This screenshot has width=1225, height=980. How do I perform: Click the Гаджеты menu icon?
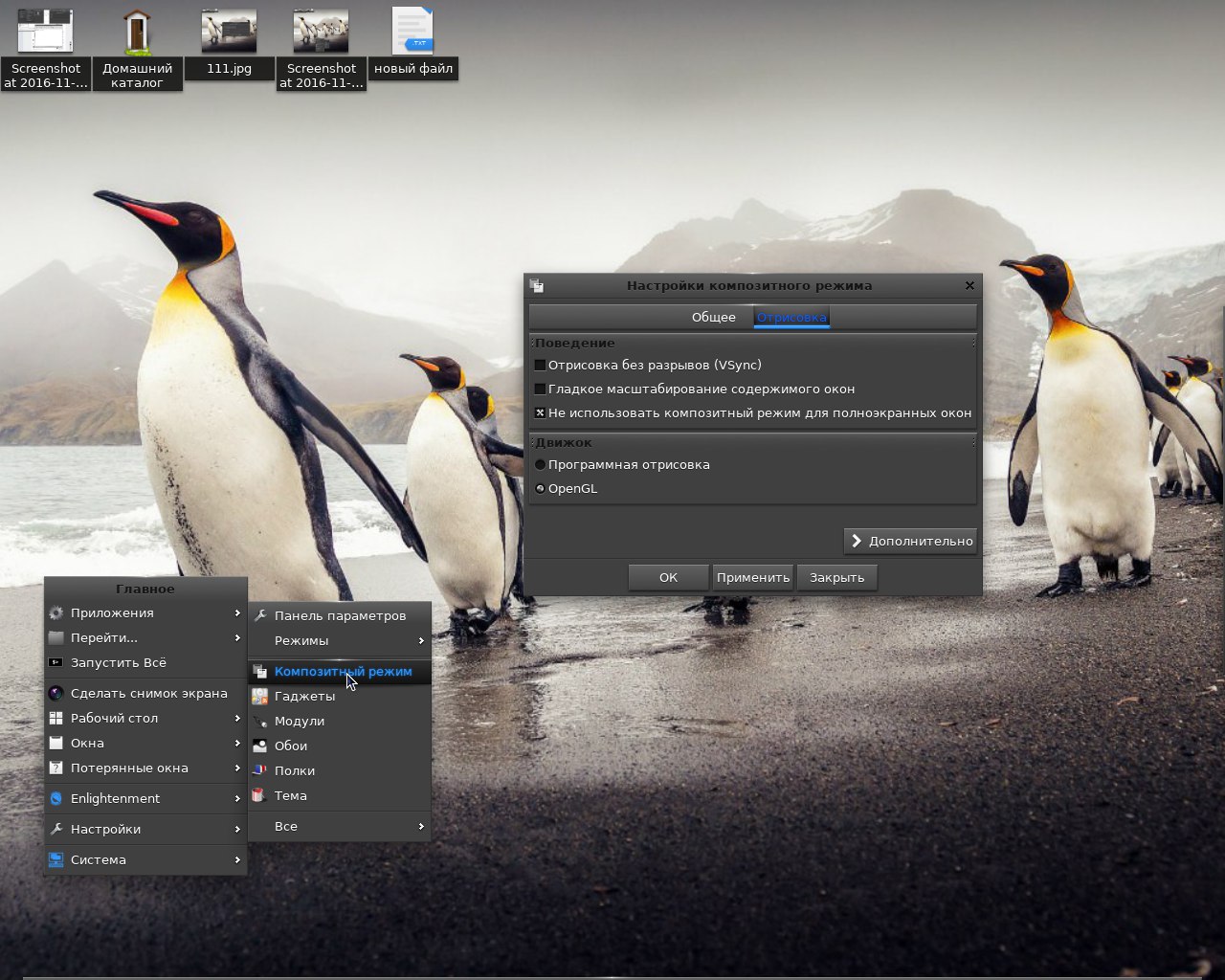tap(259, 697)
